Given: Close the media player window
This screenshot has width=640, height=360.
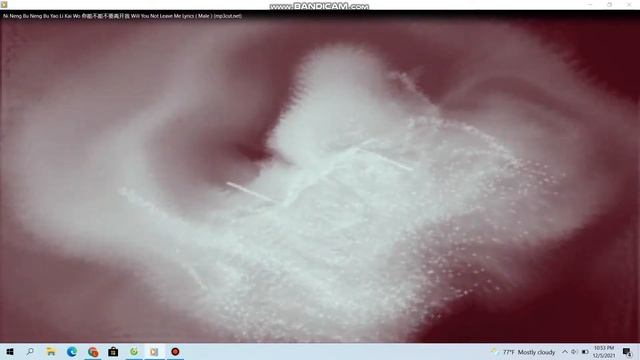Looking at the screenshot, I should pos(629,4).
